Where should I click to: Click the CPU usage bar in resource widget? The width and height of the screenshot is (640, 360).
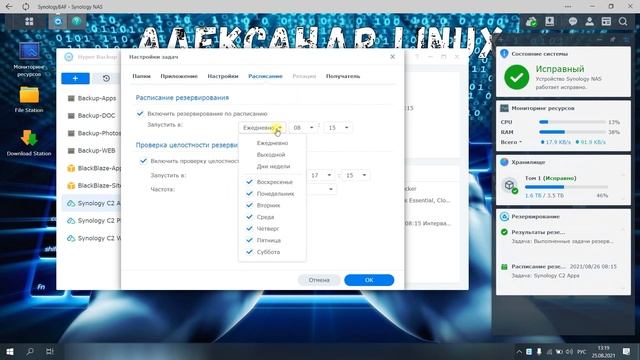pyautogui.click(x=572, y=122)
